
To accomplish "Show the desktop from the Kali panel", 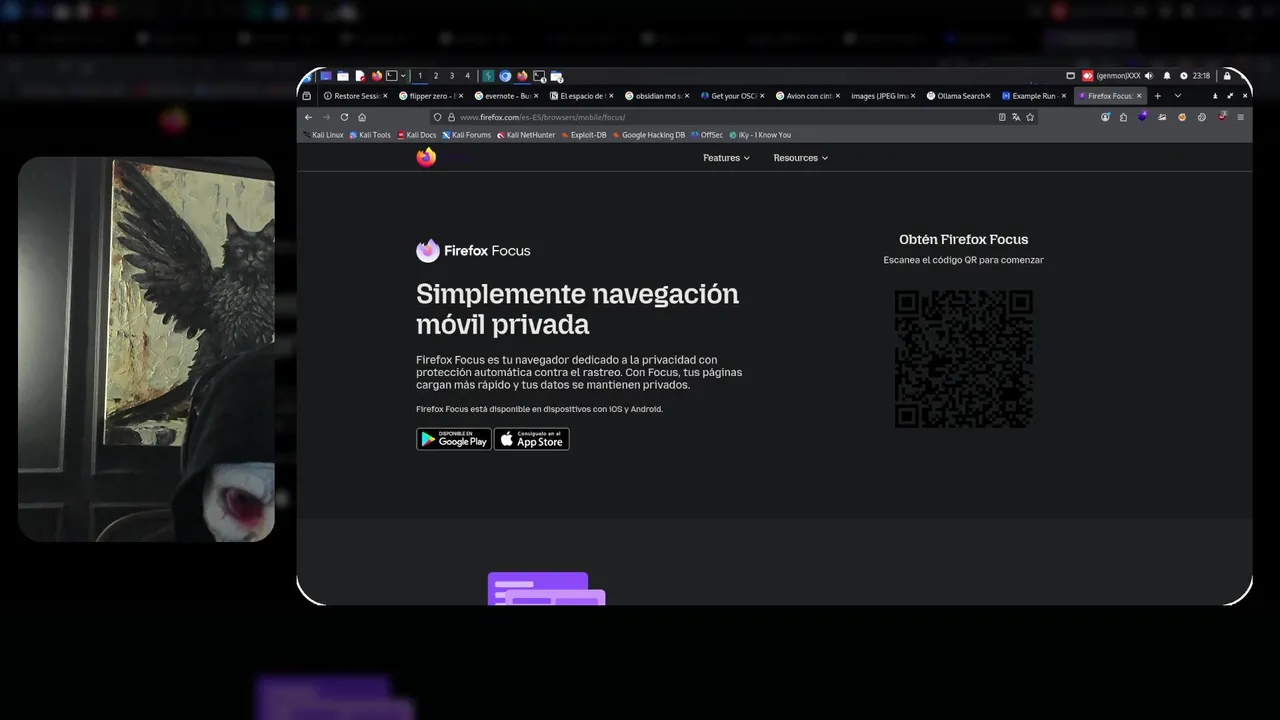I will click(326, 76).
